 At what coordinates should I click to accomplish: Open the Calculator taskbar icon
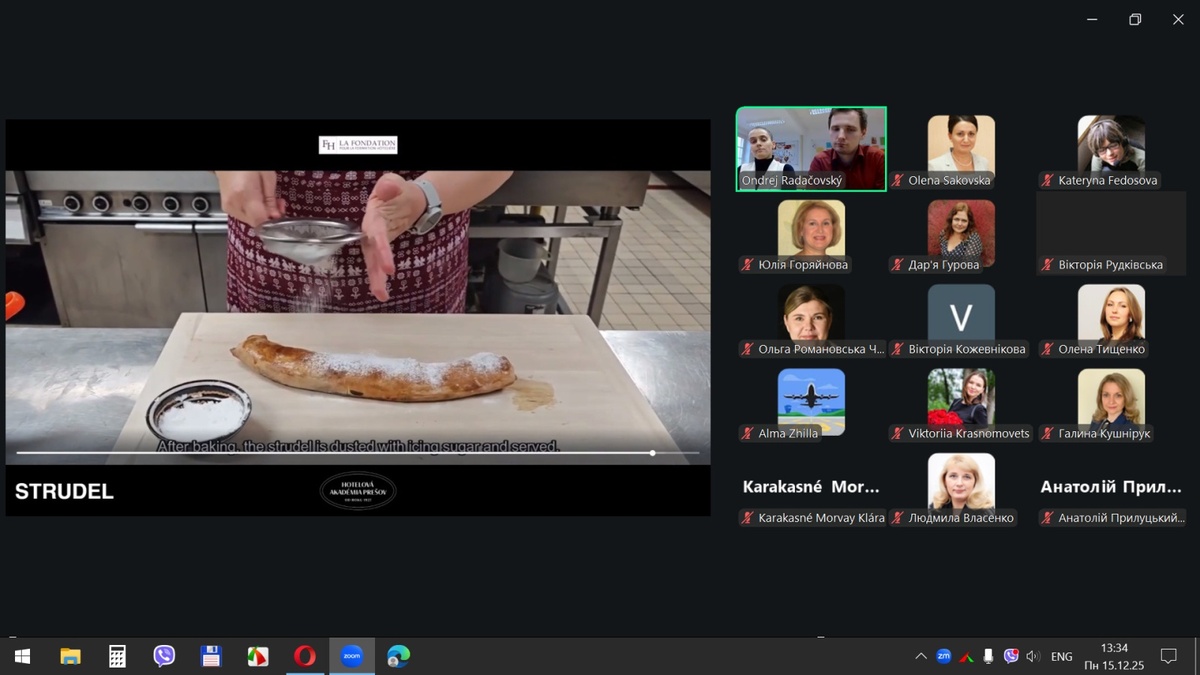[117, 656]
